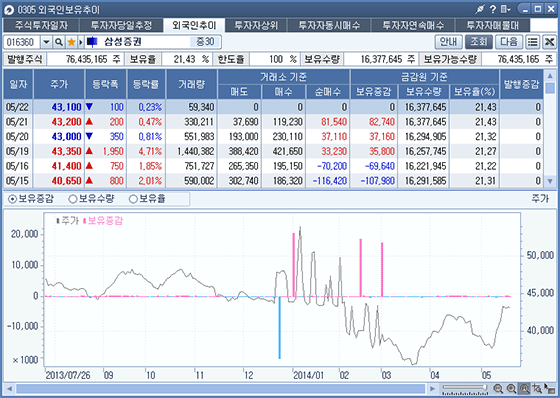
Task: Click the 다음 button
Action: click(x=509, y=42)
